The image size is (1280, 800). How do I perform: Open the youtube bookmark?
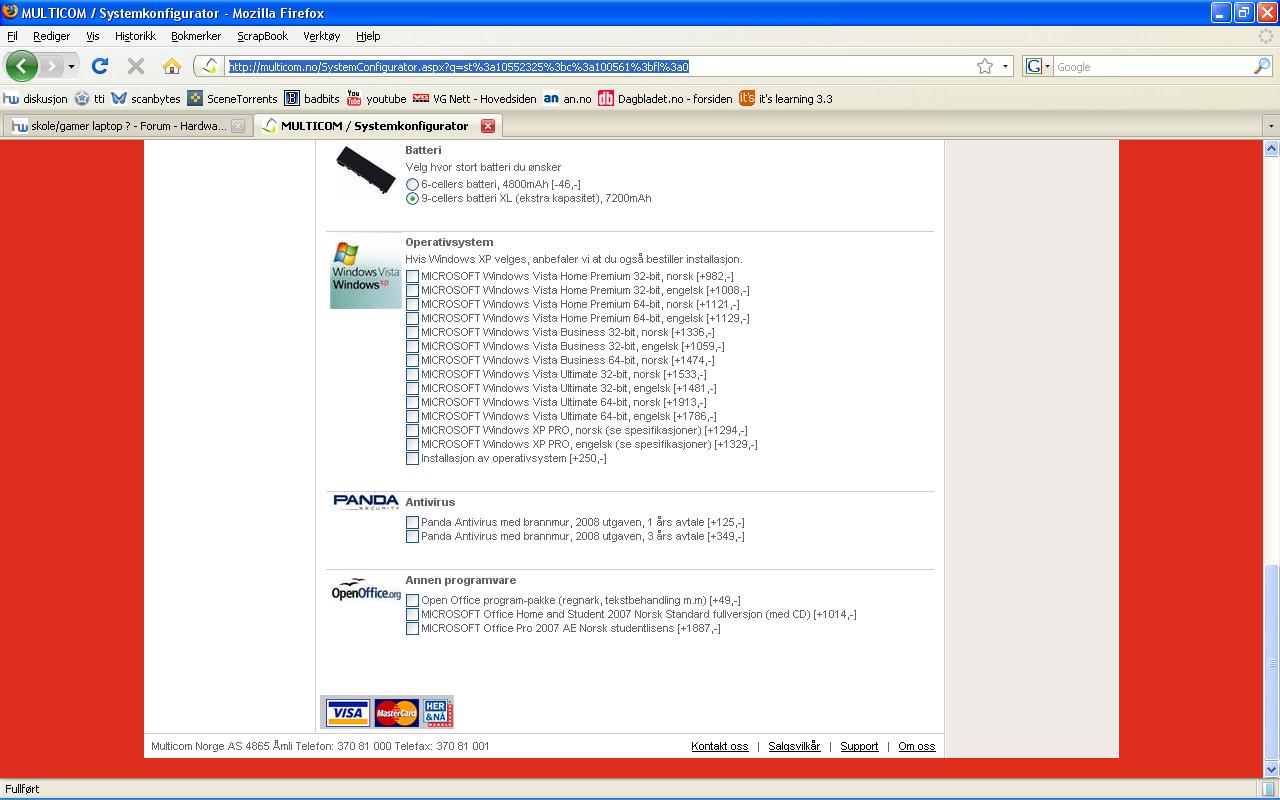click(376, 98)
